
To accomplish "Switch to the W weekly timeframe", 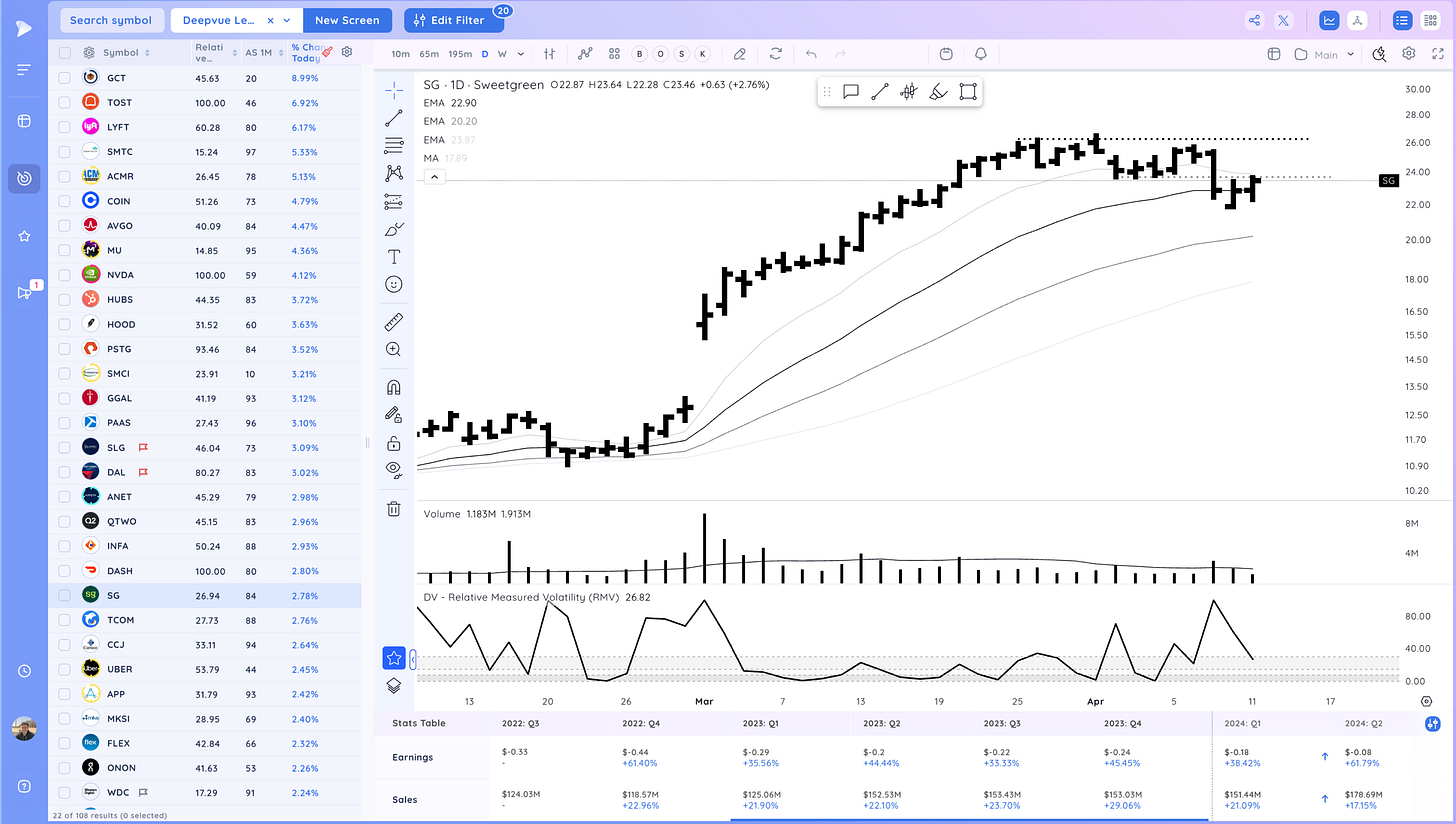I will coord(502,54).
